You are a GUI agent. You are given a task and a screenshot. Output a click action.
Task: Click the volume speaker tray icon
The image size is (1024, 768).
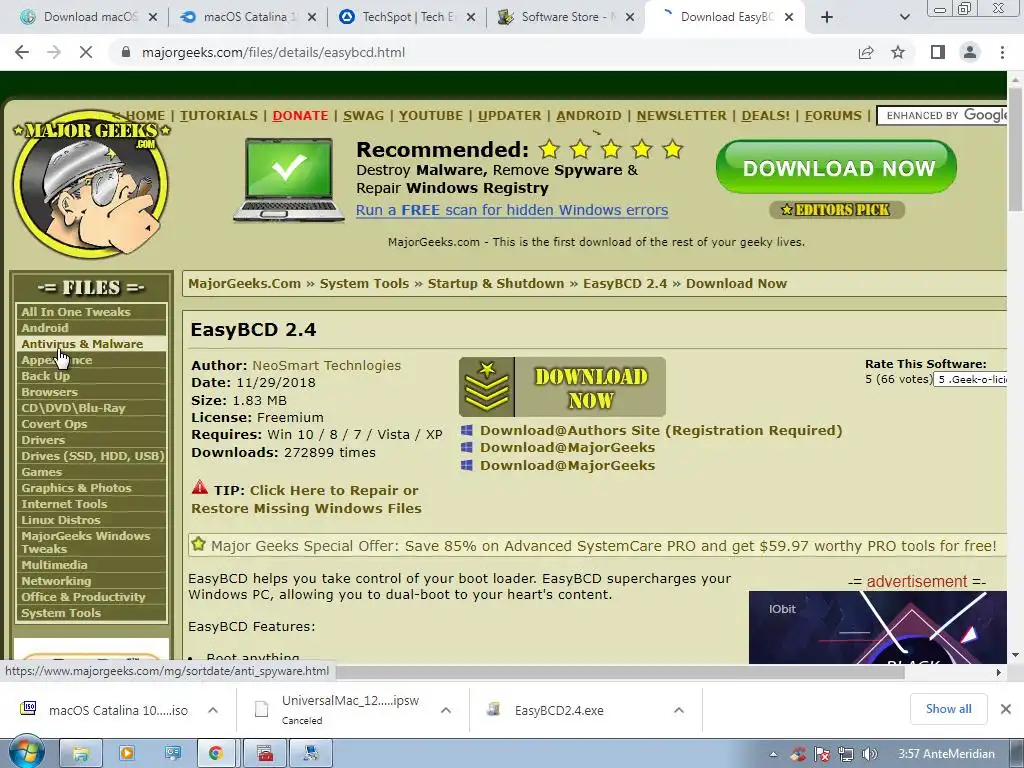869,754
